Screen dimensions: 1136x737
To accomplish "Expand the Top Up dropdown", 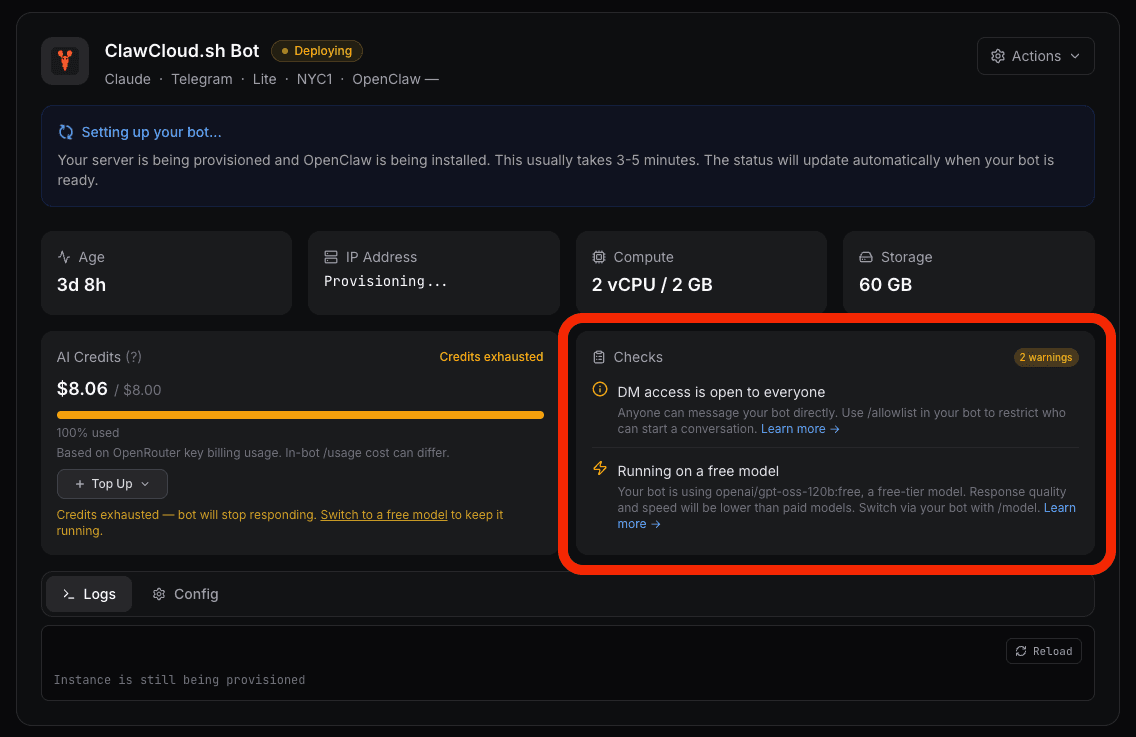I will point(112,484).
